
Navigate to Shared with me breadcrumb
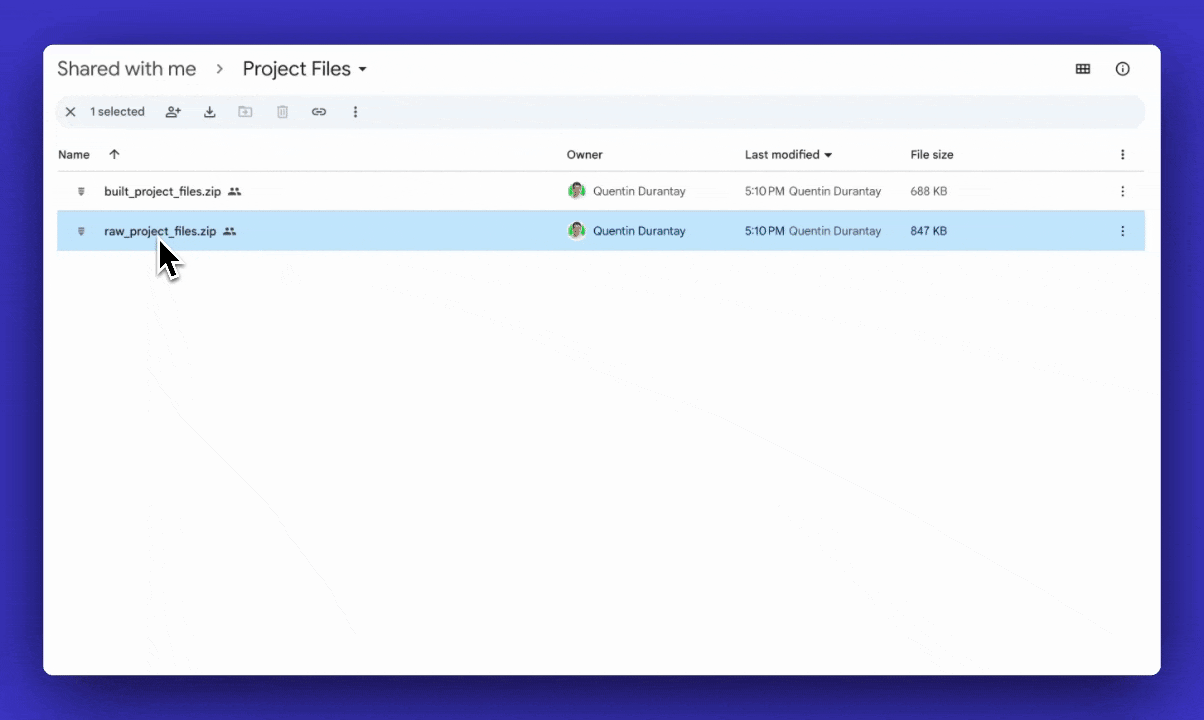coord(125,68)
